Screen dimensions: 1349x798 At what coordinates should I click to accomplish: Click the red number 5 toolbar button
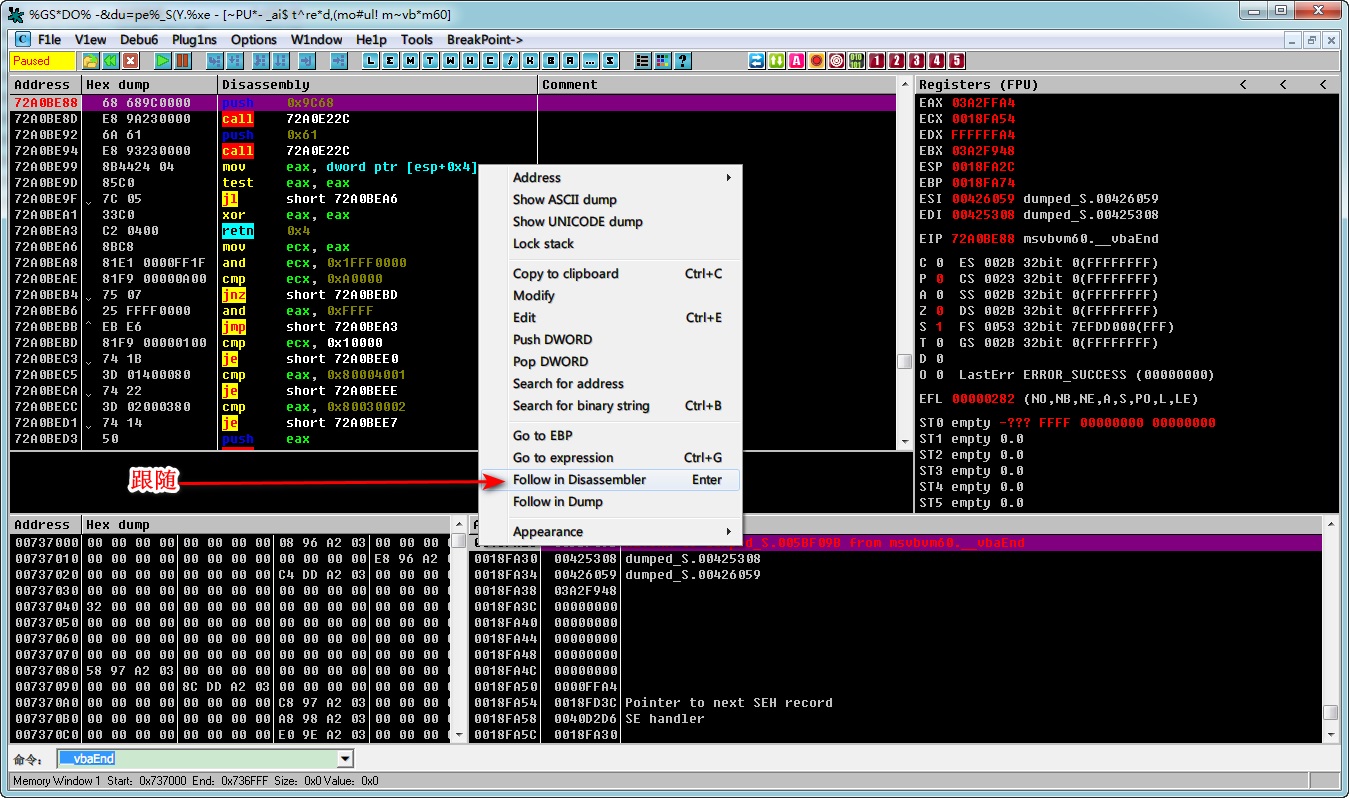[x=956, y=61]
